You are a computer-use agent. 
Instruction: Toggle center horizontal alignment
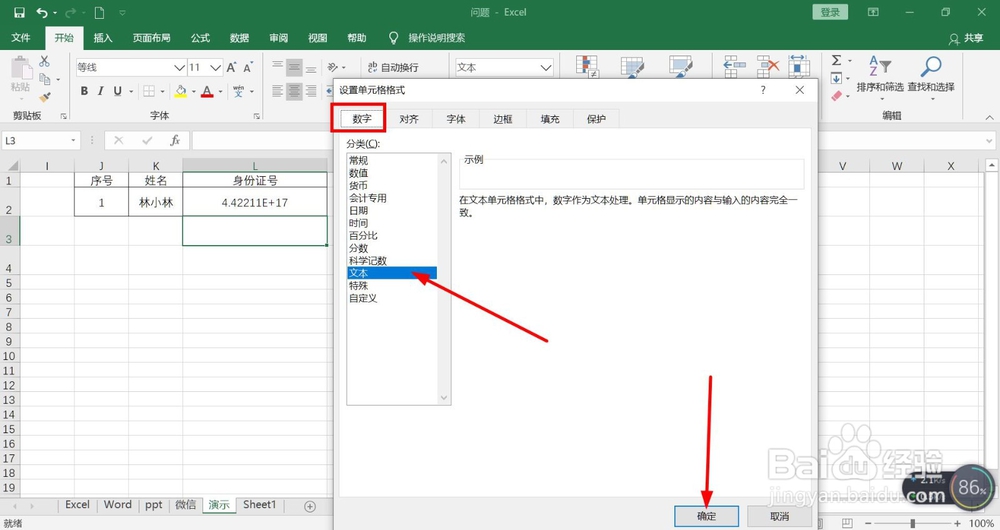[x=294, y=91]
